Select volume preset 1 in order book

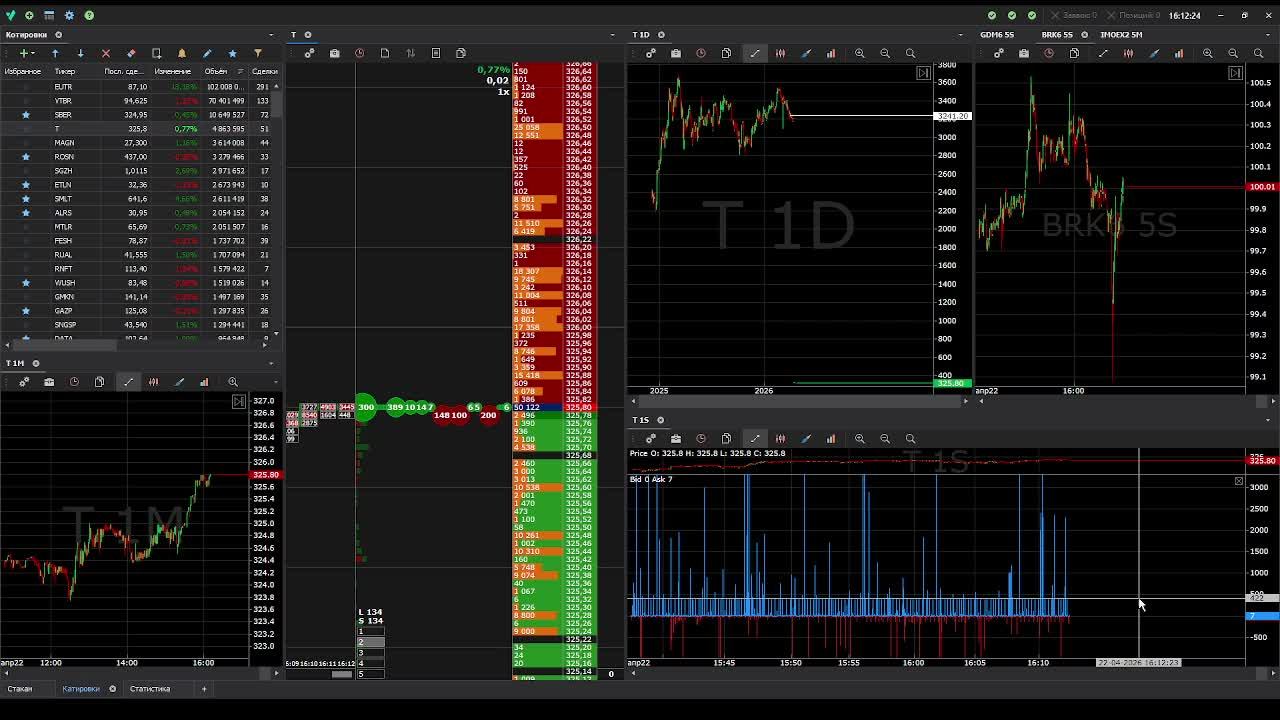[371, 632]
